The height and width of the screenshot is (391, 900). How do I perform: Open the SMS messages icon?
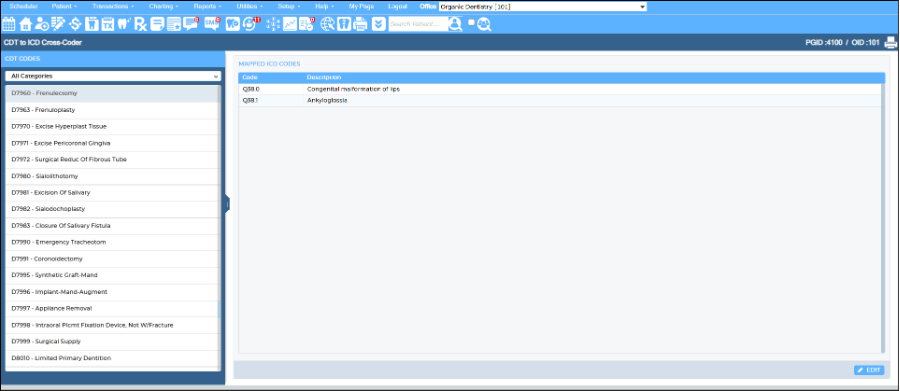212,24
